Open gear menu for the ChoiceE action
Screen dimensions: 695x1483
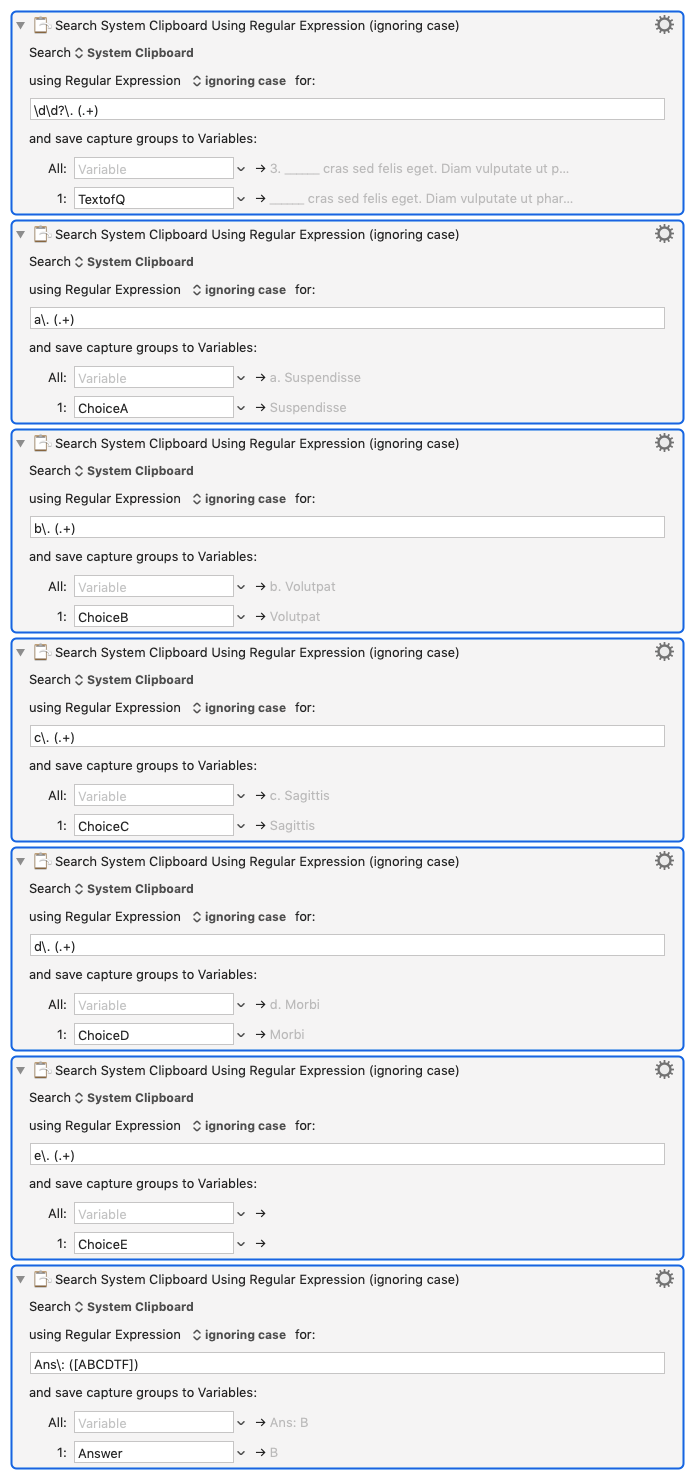(664, 1070)
